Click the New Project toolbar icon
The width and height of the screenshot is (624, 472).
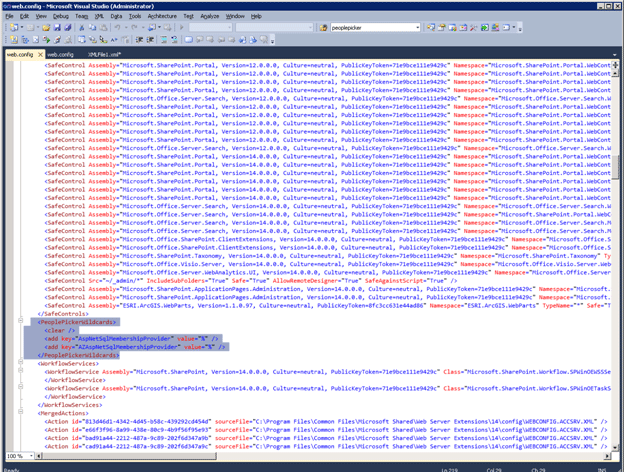[14, 27]
